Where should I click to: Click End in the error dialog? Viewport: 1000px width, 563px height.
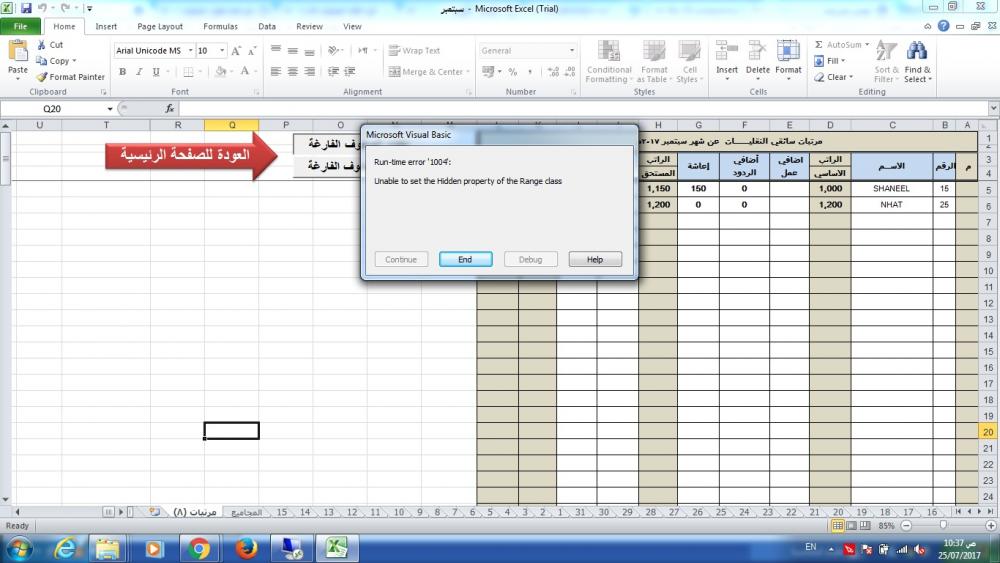466,260
